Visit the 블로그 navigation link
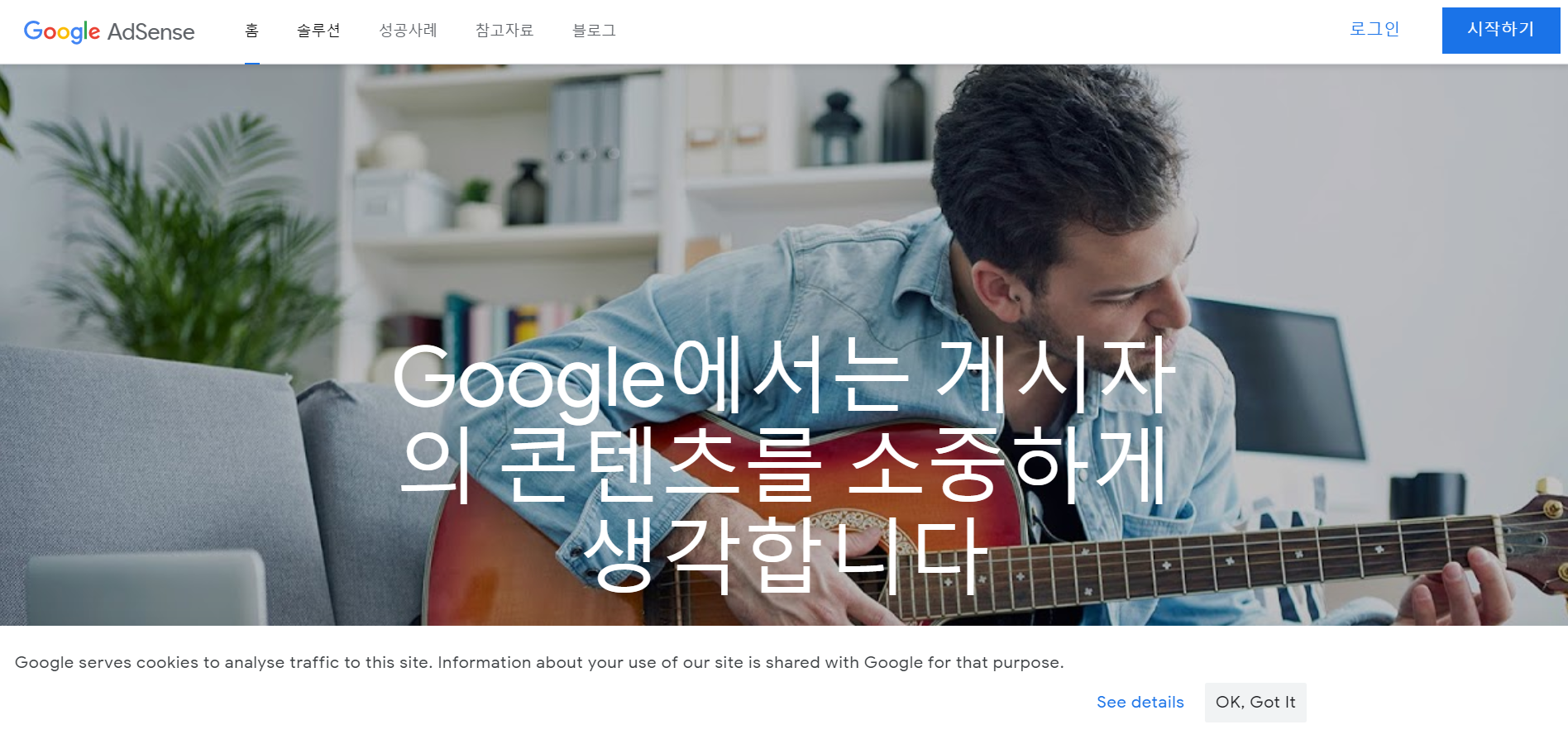1568x739 pixels. 594,31
